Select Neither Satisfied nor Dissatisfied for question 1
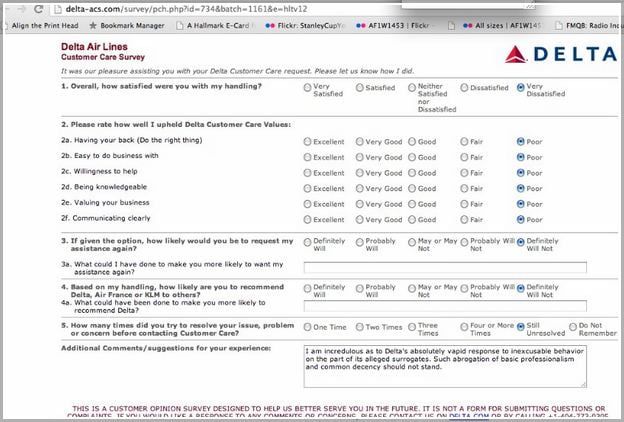The width and height of the screenshot is (624, 422). [412, 87]
